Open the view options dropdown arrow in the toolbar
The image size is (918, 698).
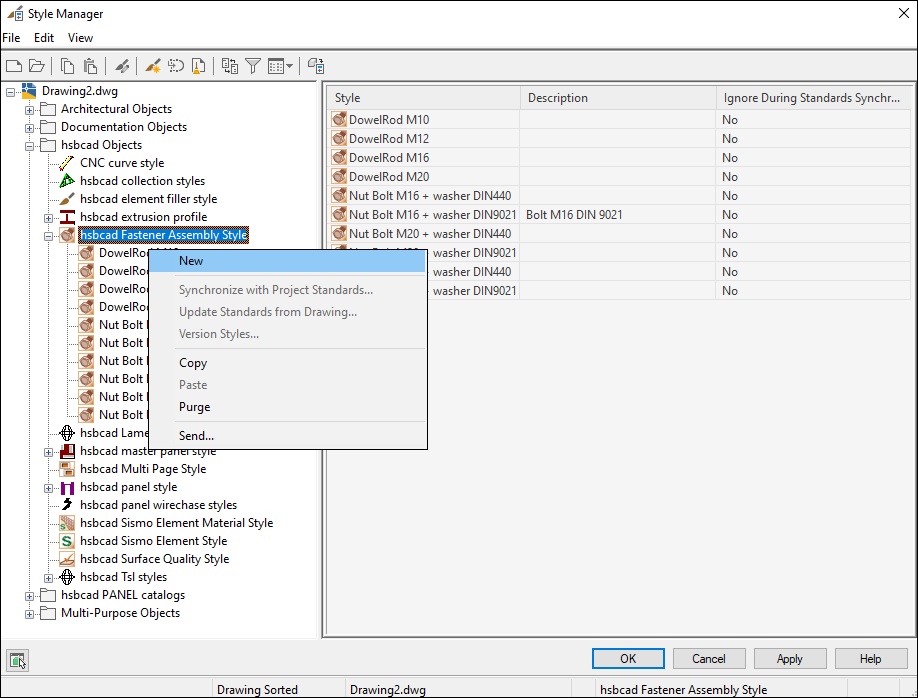(289, 66)
